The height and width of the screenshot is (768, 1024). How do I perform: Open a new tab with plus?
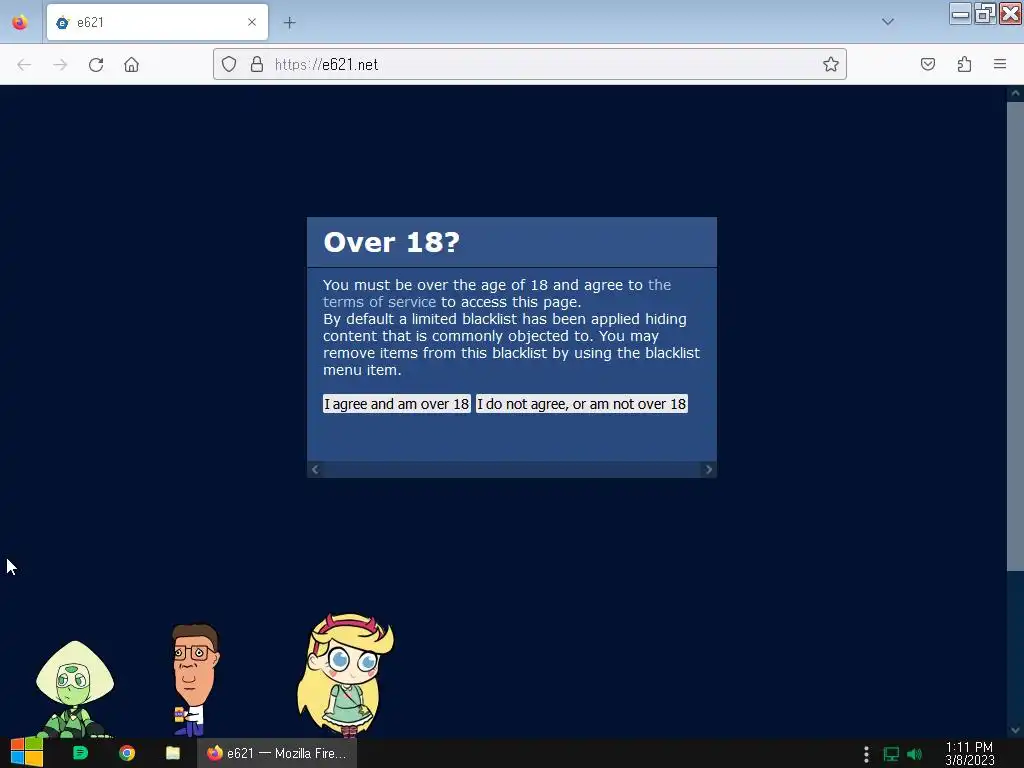pyautogui.click(x=289, y=23)
